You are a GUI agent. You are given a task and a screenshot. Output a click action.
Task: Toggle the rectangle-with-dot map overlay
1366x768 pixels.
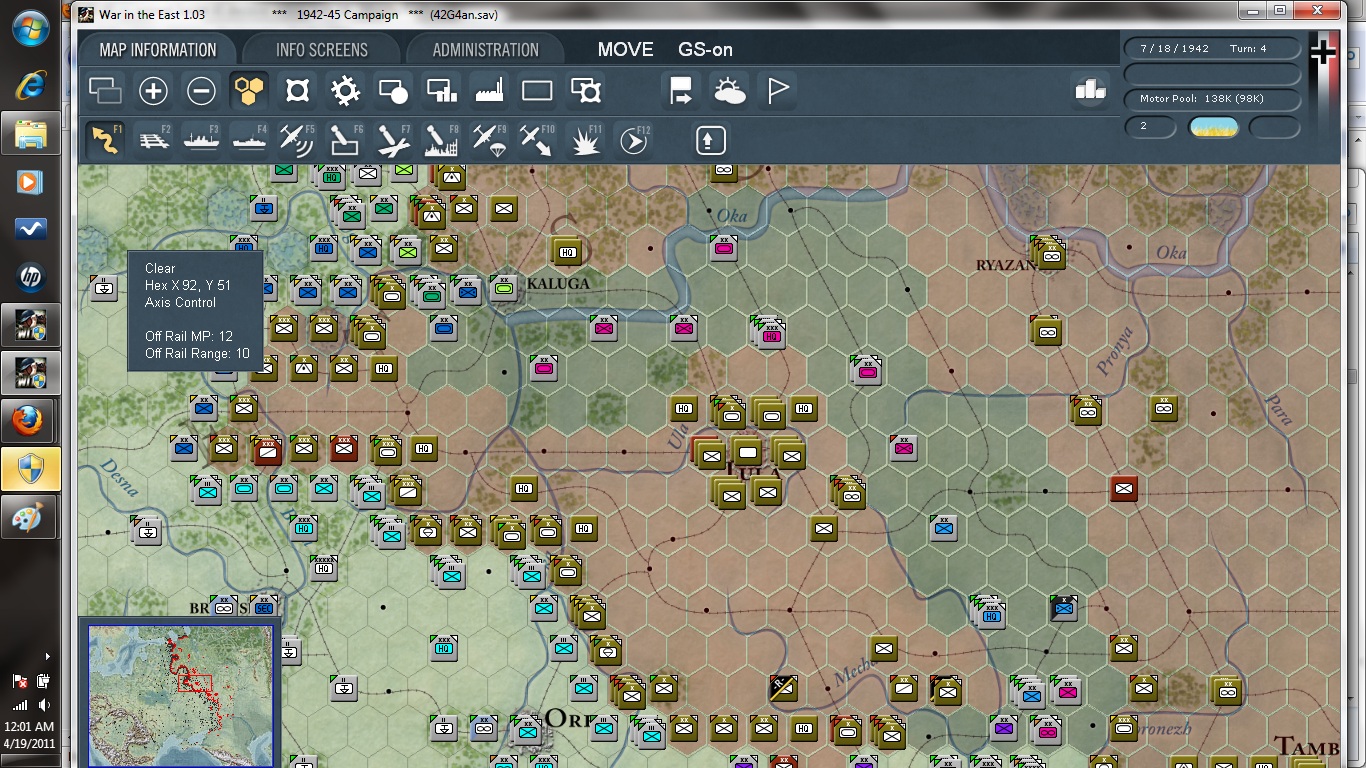(x=393, y=92)
